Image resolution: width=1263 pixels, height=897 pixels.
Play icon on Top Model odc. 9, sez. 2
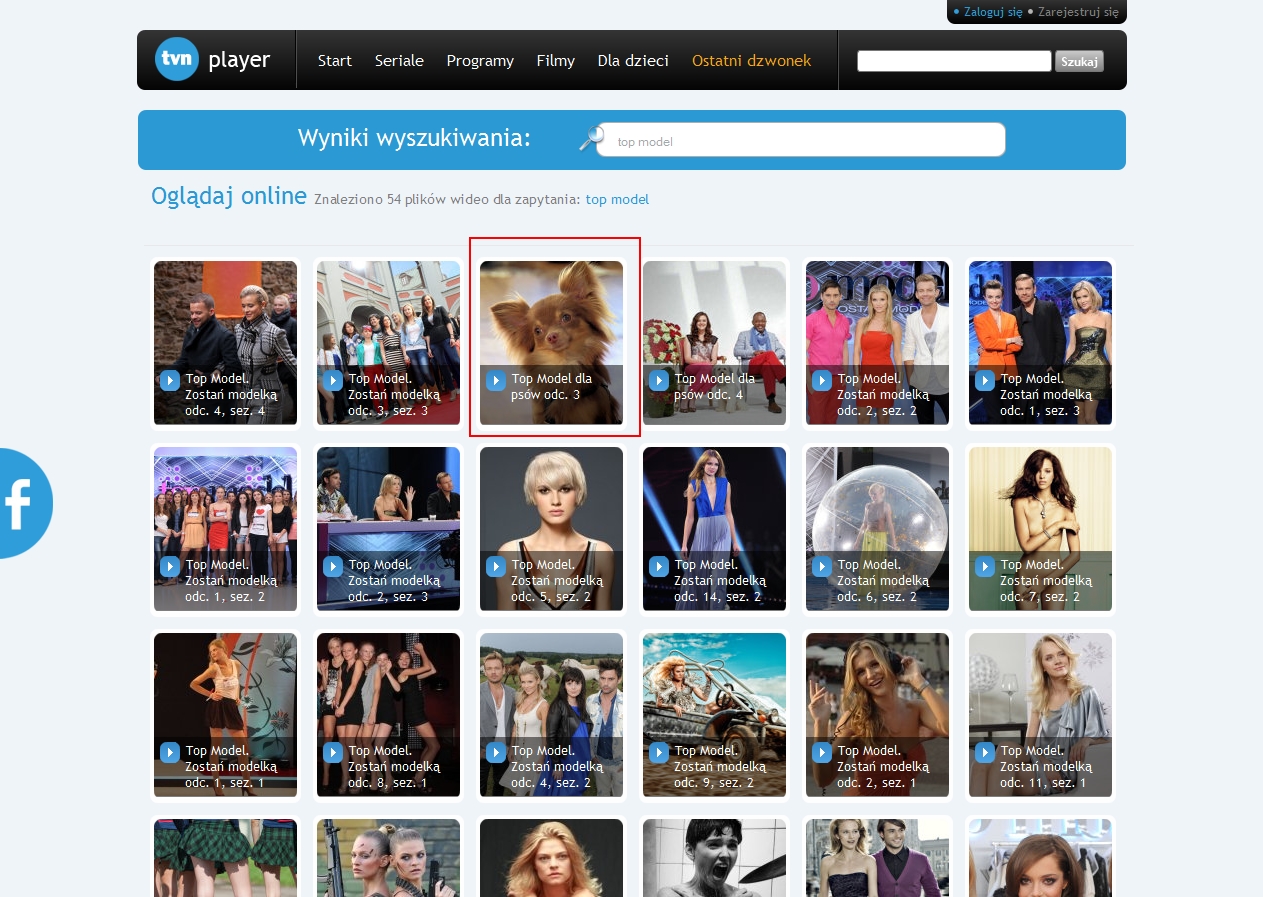click(658, 752)
